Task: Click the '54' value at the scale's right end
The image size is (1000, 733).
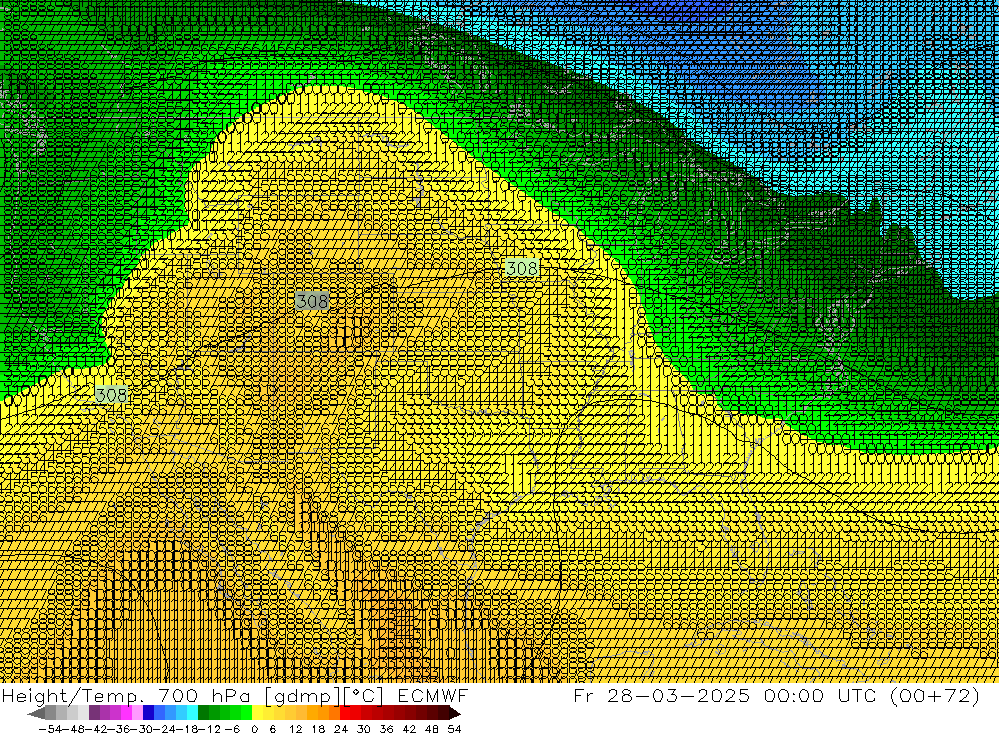Action: pos(454,729)
